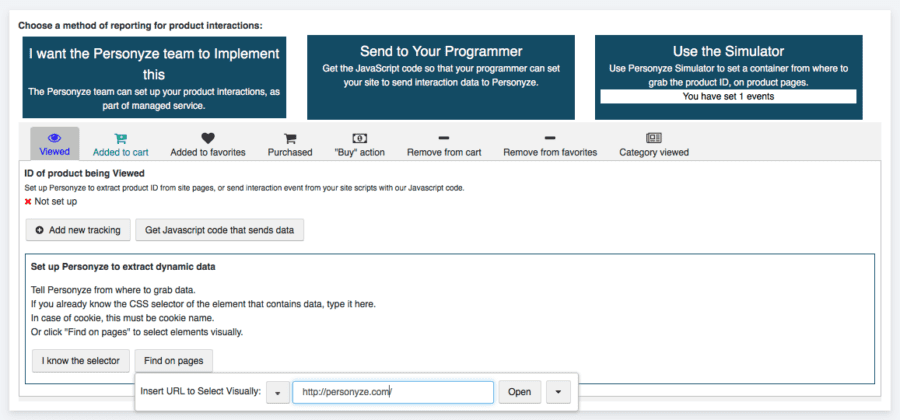This screenshot has height=420, width=900.
Task: Click Get Javascript code that sends data
Action: (x=219, y=230)
